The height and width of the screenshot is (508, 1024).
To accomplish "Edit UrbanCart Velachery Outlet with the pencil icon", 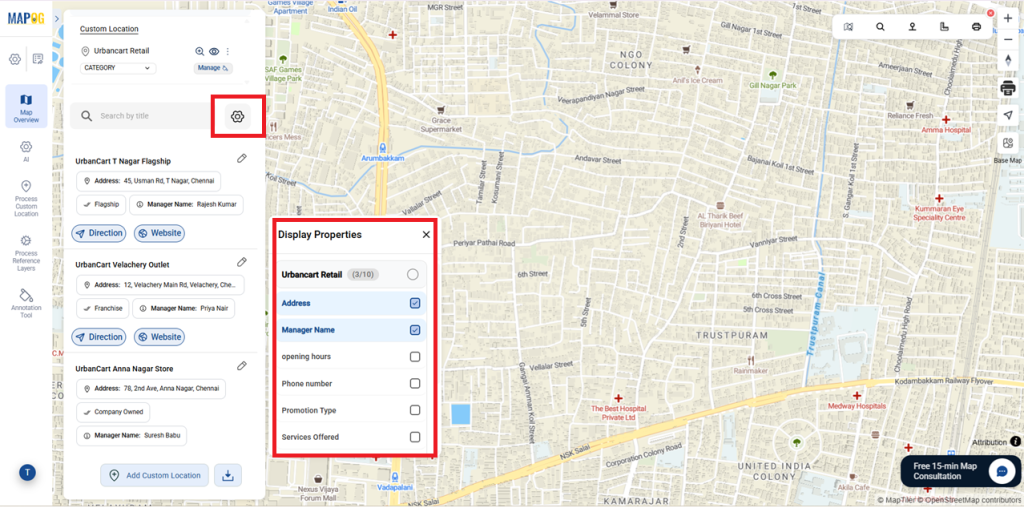I will [x=242, y=262].
